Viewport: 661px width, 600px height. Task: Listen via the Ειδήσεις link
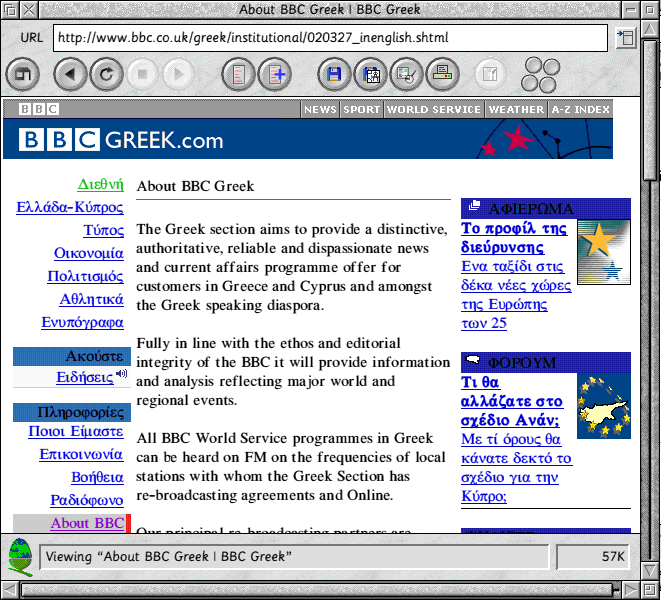point(85,377)
